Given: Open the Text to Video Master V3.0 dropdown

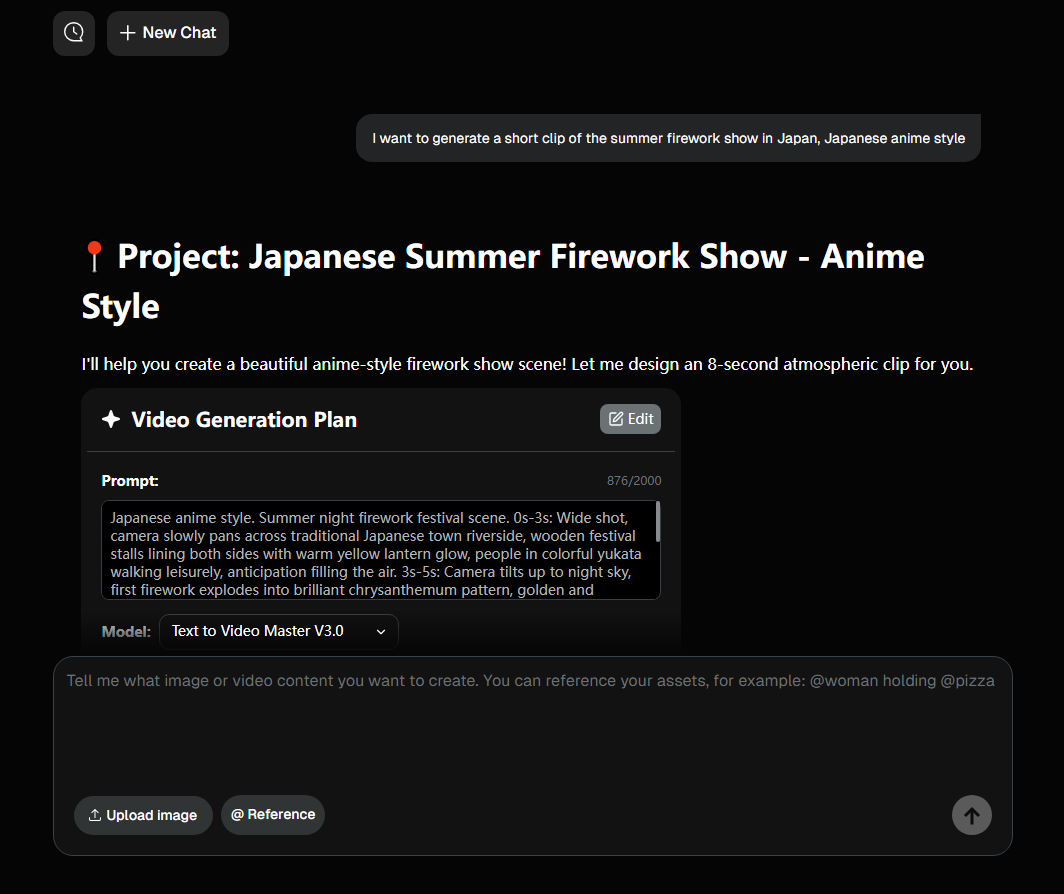Looking at the screenshot, I should point(278,631).
